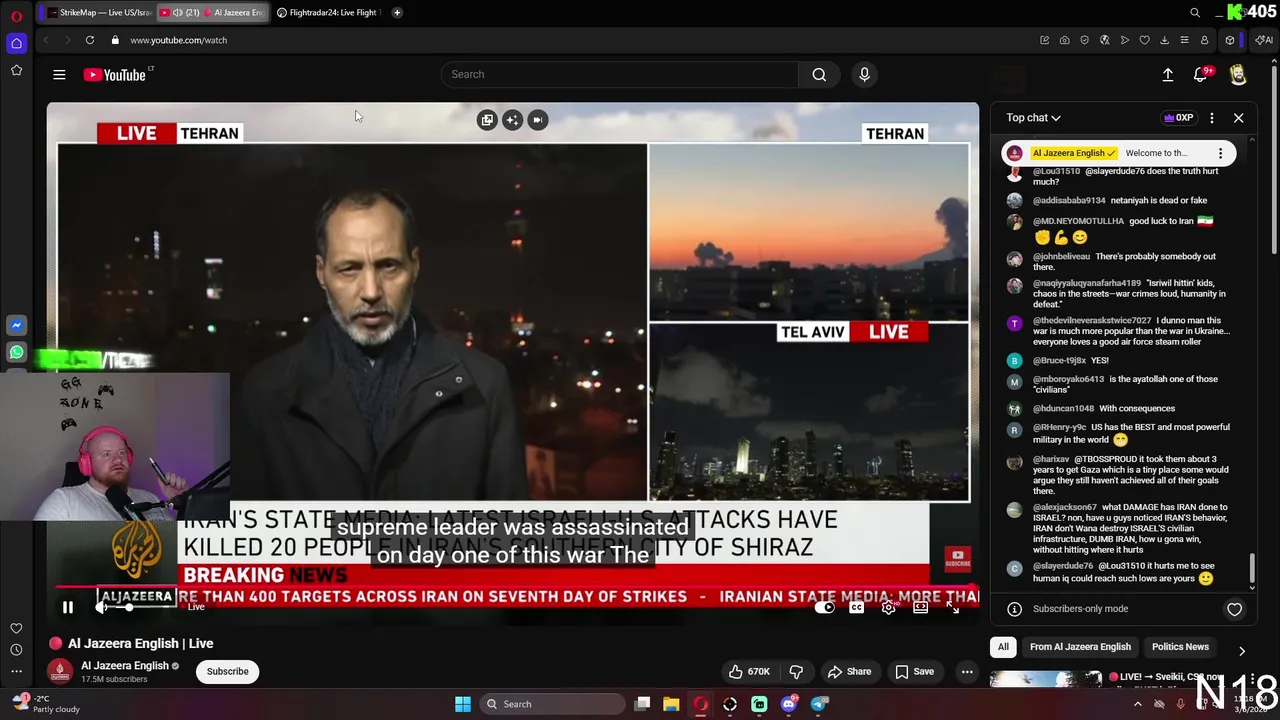Close the live chat panel
Image resolution: width=1280 pixels, height=720 pixels.
[x=1238, y=118]
